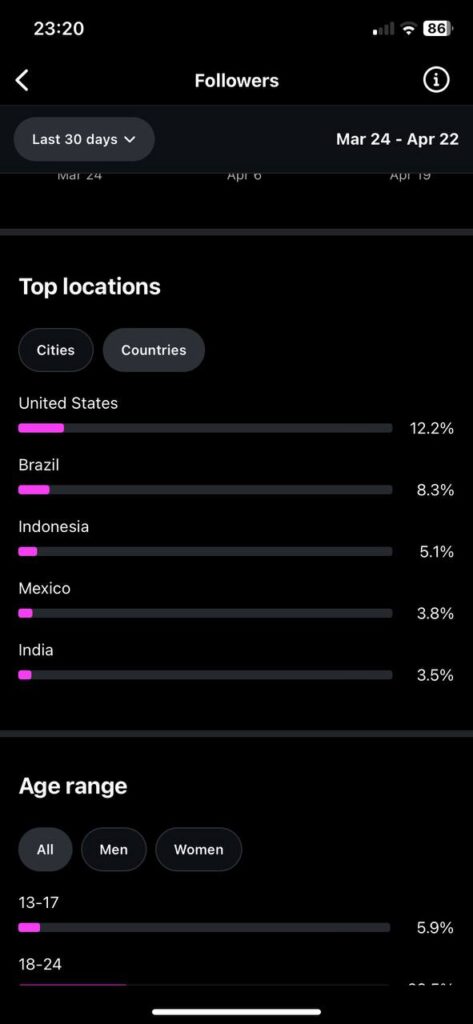The image size is (473, 1024).
Task: Tap the battery indicator showing 86
Action: click(438, 29)
